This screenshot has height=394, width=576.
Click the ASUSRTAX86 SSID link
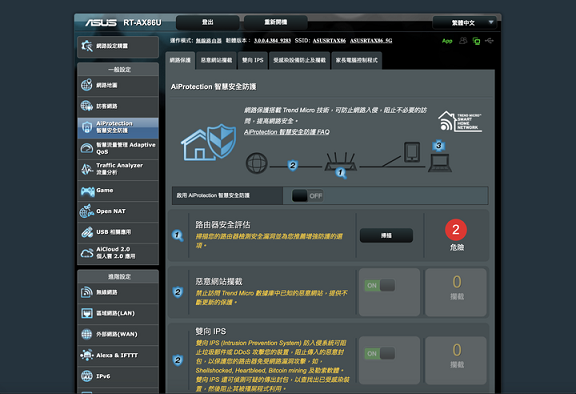pos(329,41)
